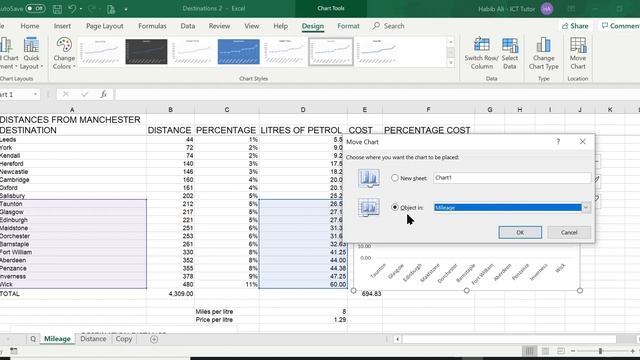Screen dimensions: 640x360
Task: Switch to the Distance sheet tab
Action: coord(93,339)
